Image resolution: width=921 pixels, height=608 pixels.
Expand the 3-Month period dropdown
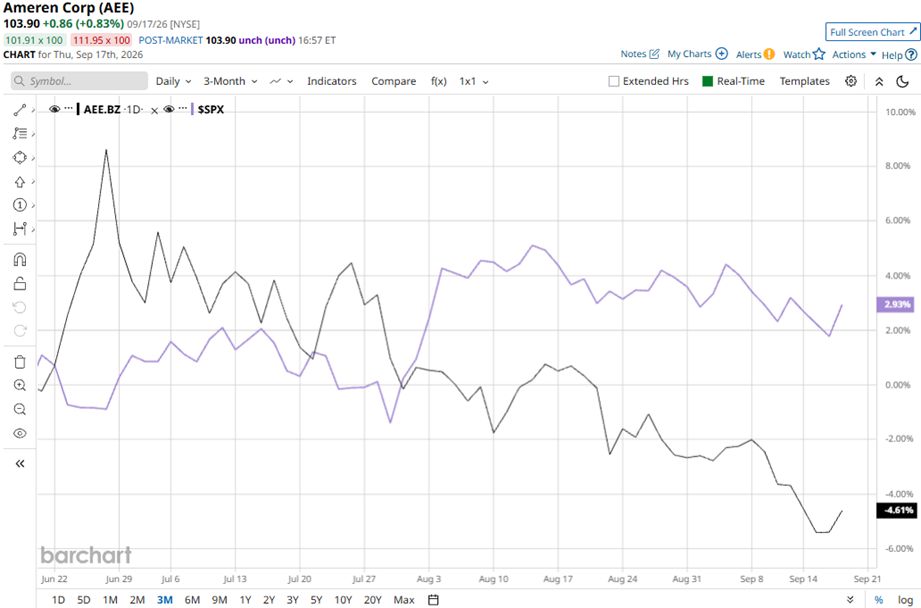tap(230, 82)
